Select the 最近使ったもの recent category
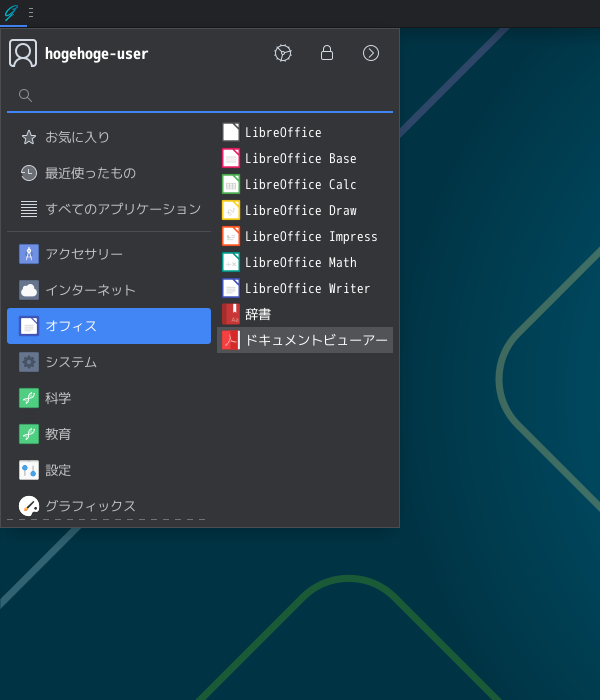Screen dimensions: 600x700 109,173
